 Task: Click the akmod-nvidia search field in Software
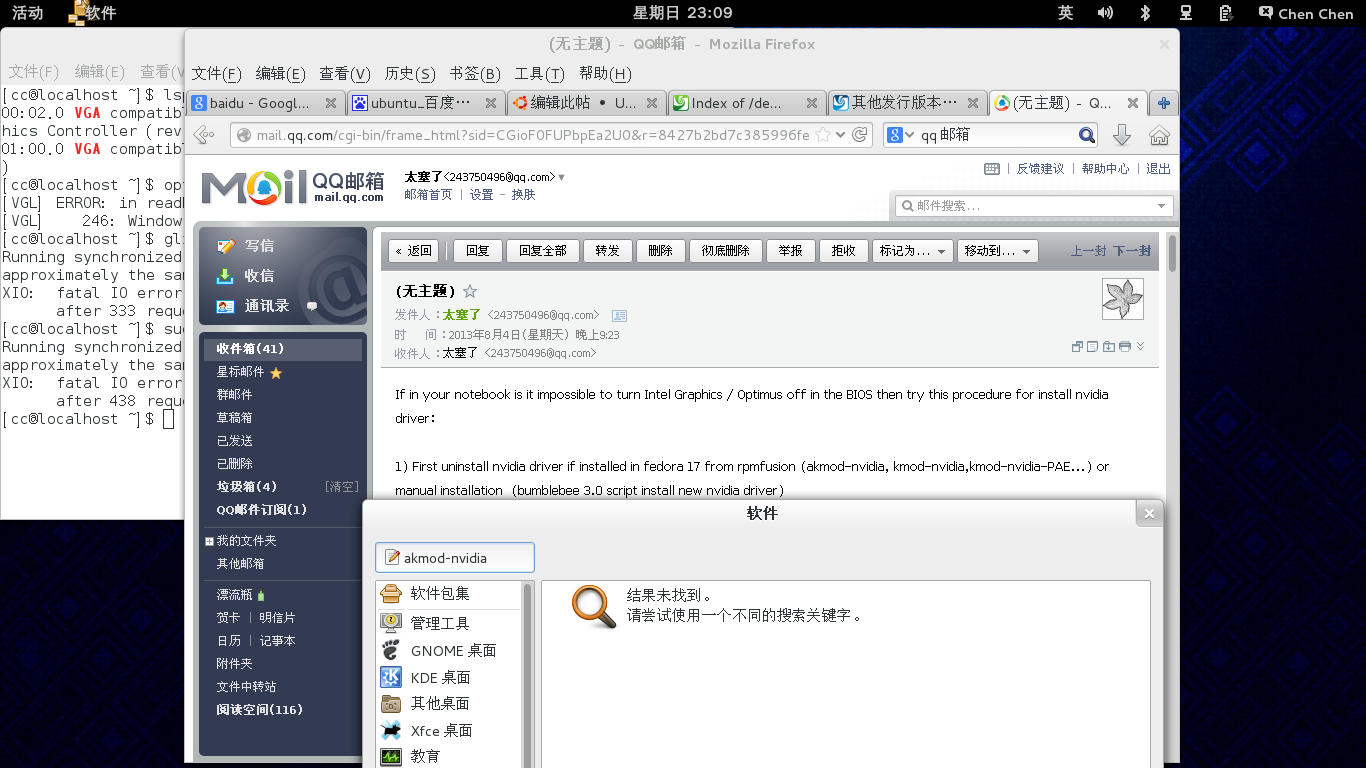coord(455,558)
